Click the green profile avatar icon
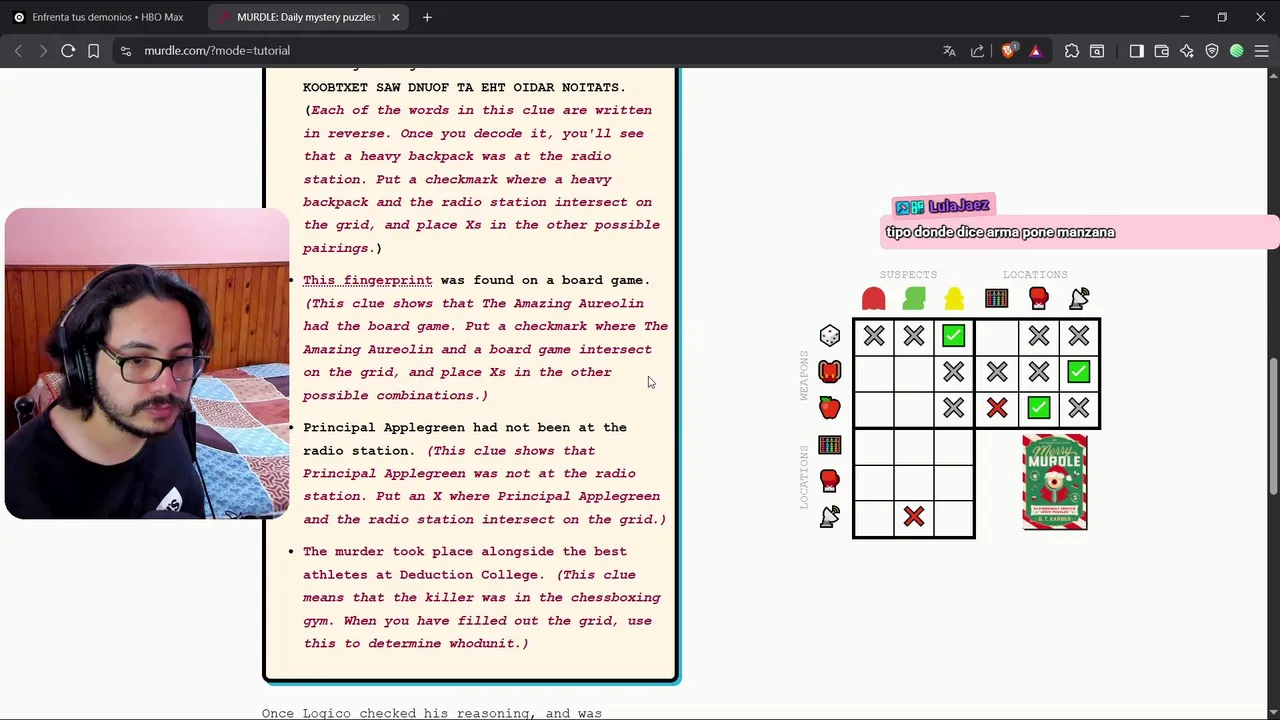Viewport: 1280px width, 720px height. (x=1237, y=51)
